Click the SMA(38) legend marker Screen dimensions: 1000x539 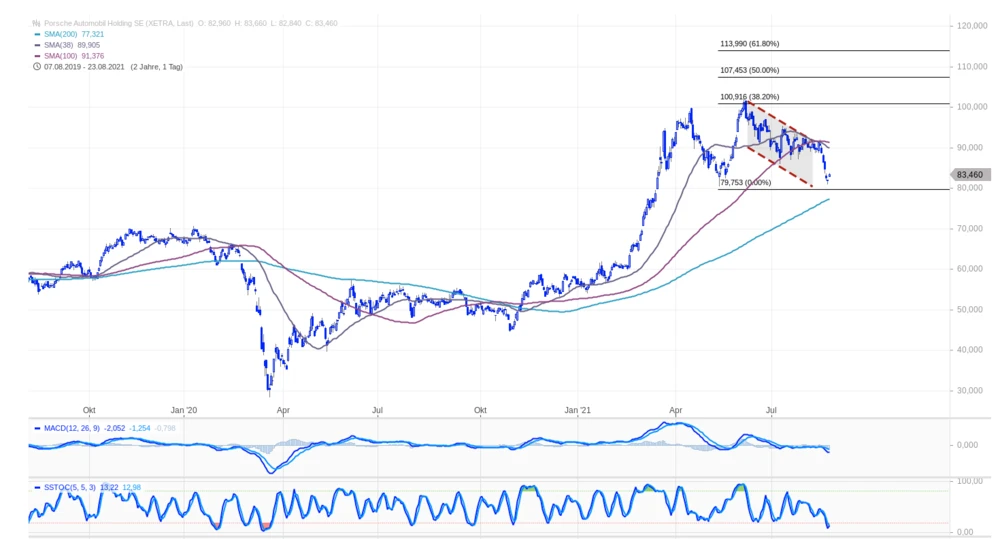(x=37, y=45)
